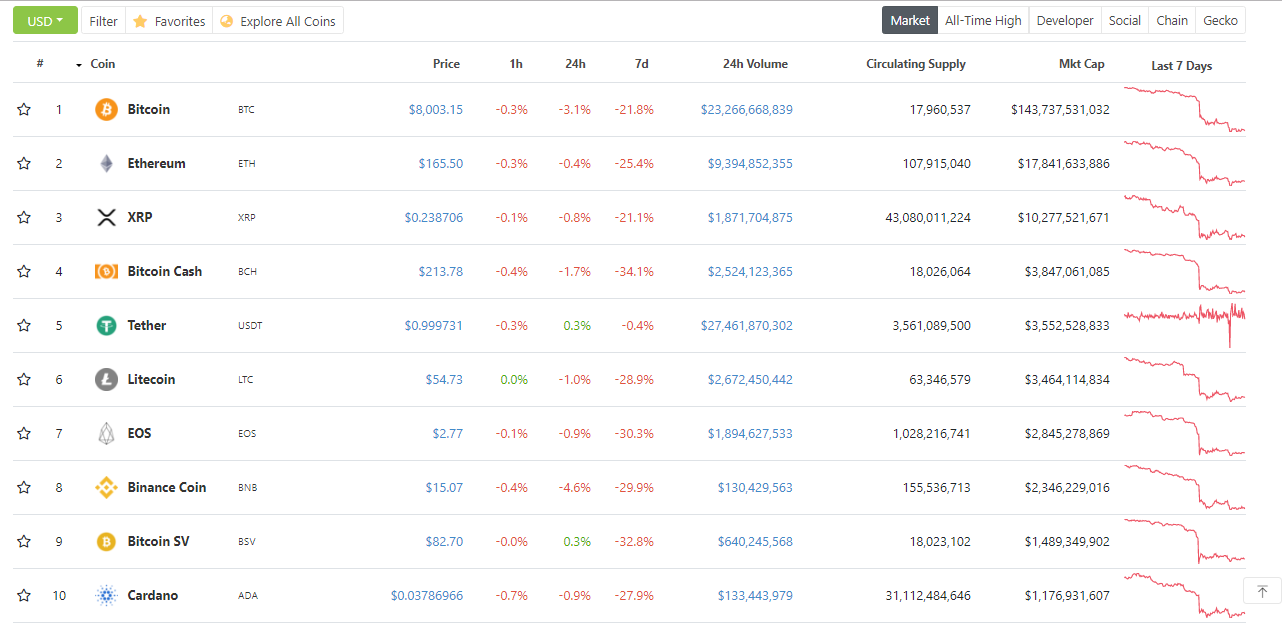This screenshot has height=624, width=1282.
Task: Click the Cardano logo icon
Action: click(x=106, y=596)
